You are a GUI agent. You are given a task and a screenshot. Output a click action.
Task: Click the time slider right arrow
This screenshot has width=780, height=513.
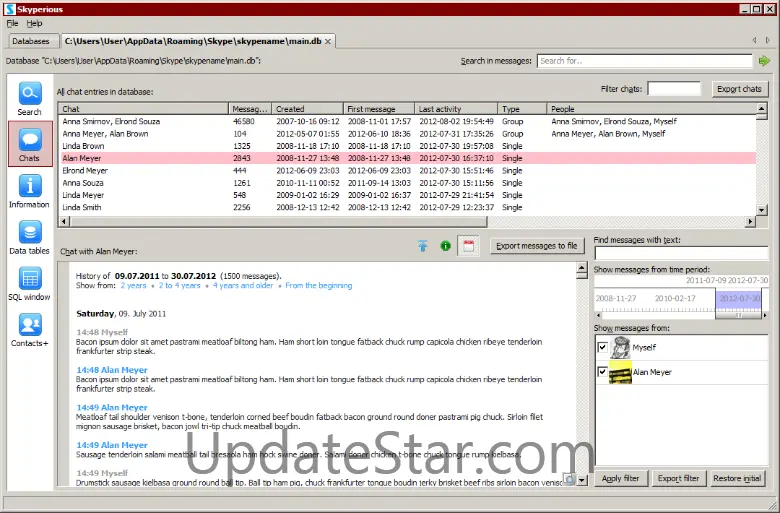pos(765,315)
